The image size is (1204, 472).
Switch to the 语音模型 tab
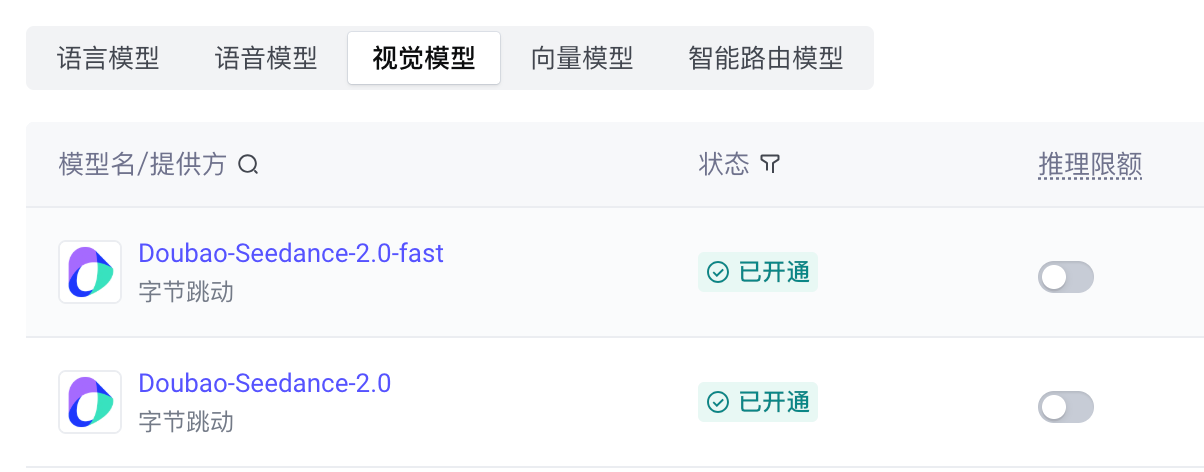pos(266,58)
